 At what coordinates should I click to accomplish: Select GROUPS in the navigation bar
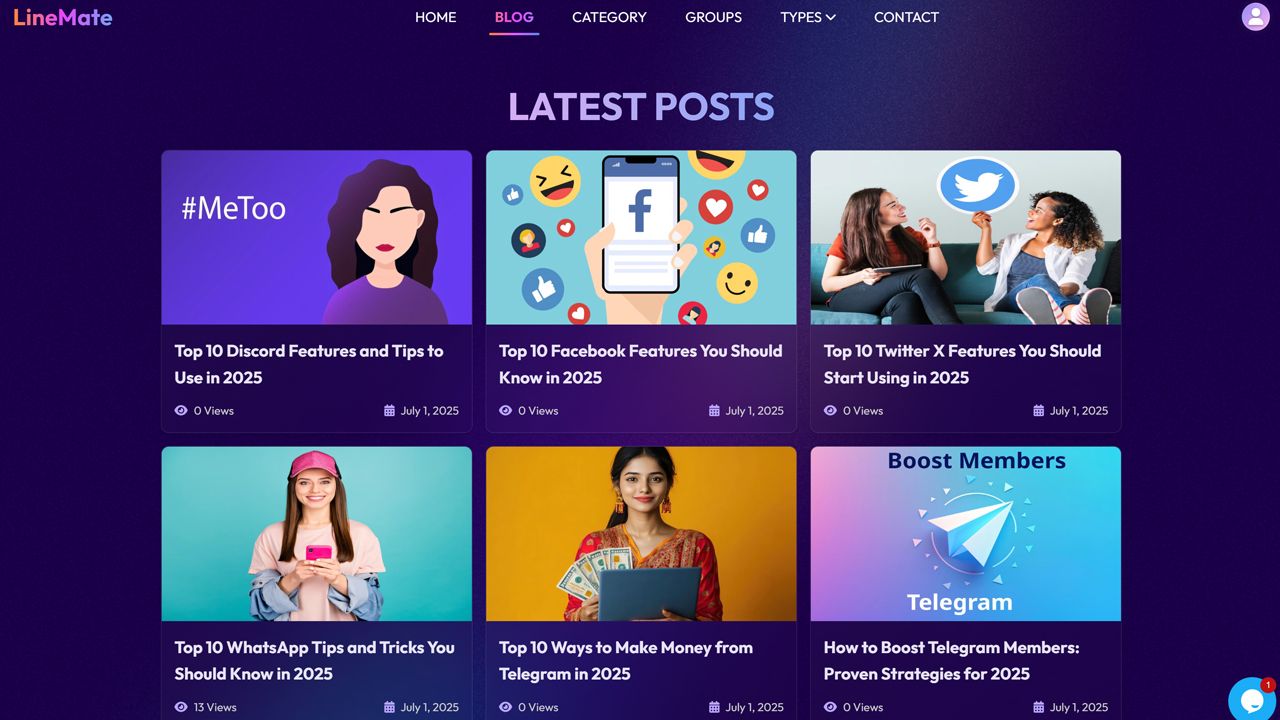(713, 17)
